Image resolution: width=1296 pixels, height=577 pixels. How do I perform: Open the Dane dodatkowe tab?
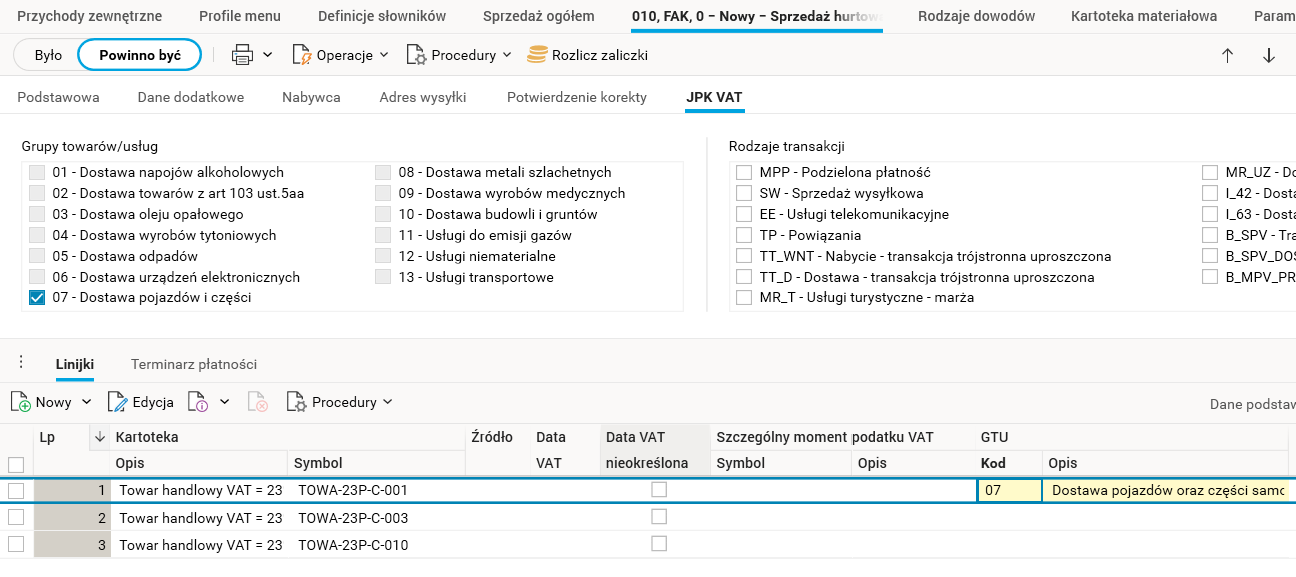190,97
